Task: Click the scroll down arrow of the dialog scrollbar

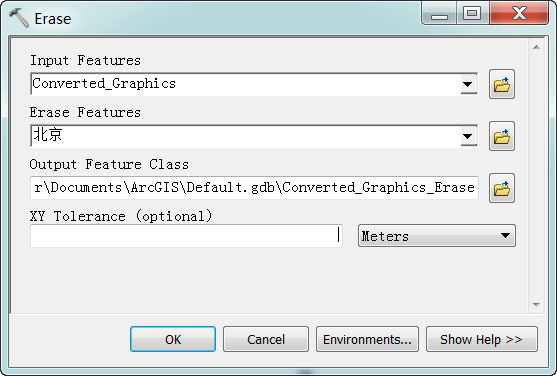Action: click(x=536, y=305)
